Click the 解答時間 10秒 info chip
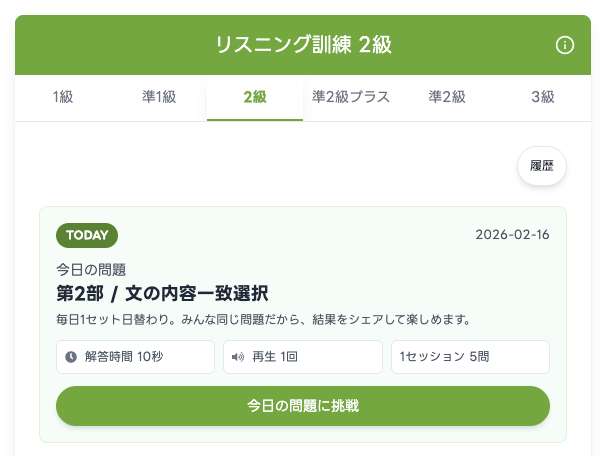 [136, 357]
